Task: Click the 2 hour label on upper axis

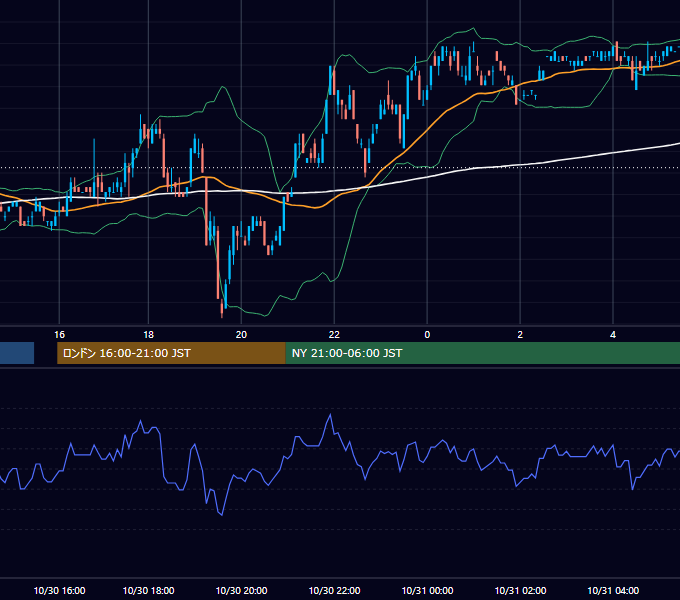Action: (520, 335)
